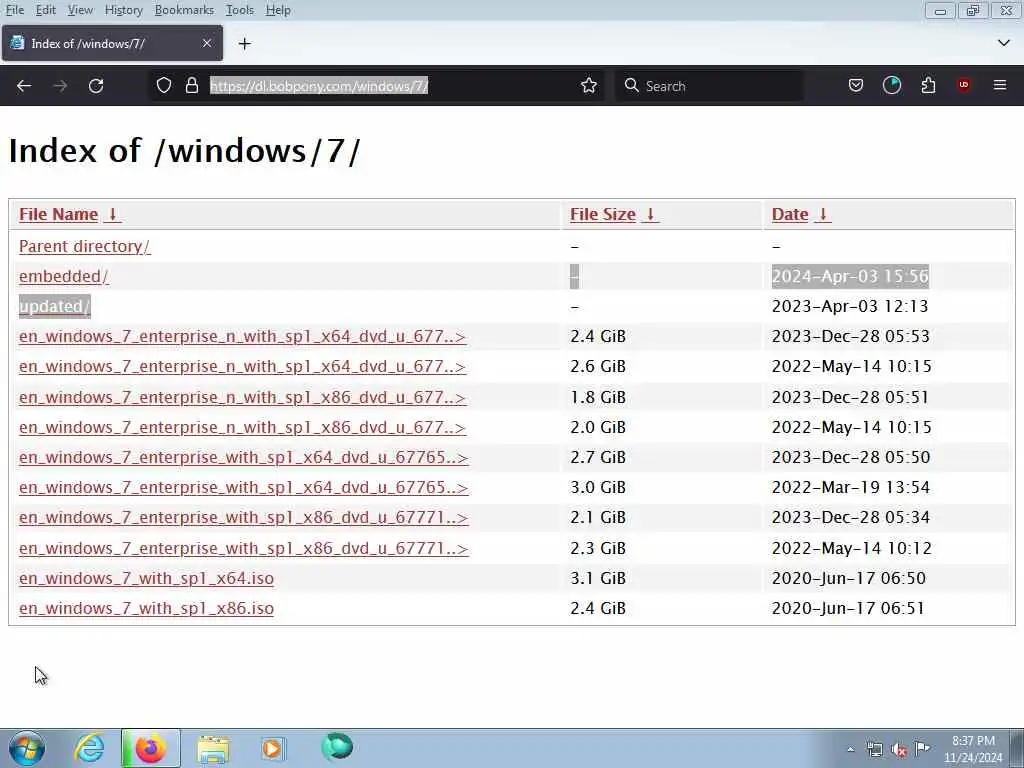Screen dimensions: 1024x768
Task: Open the network tray icon
Action: coord(874,749)
